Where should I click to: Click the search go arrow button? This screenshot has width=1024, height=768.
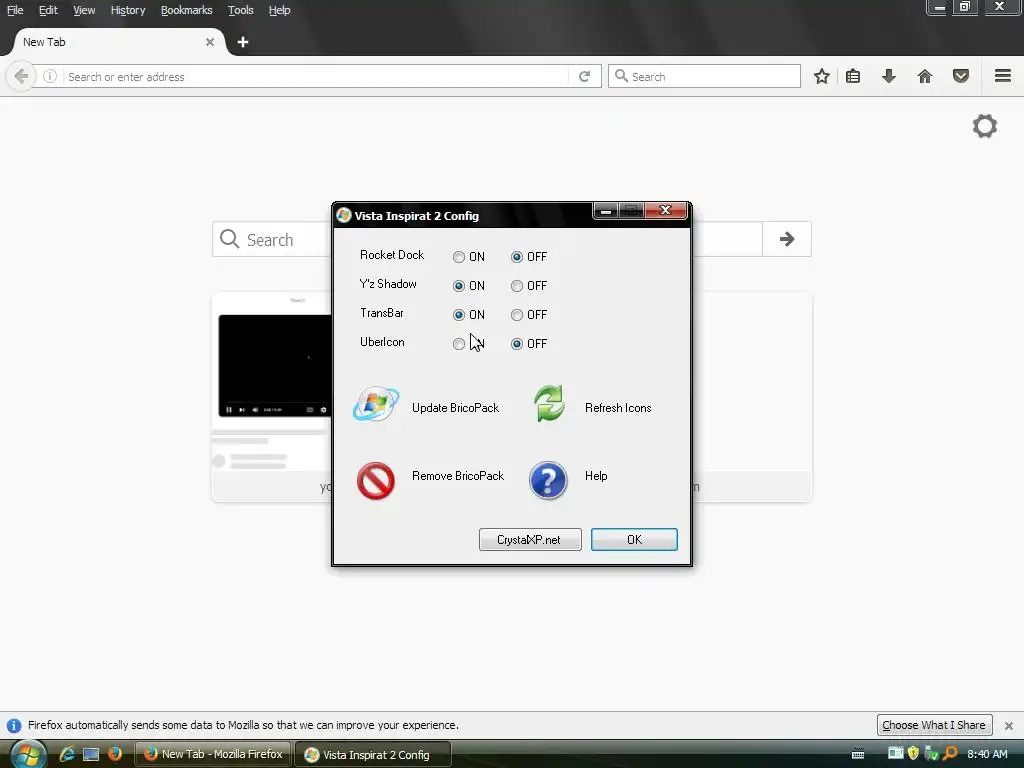tap(787, 239)
